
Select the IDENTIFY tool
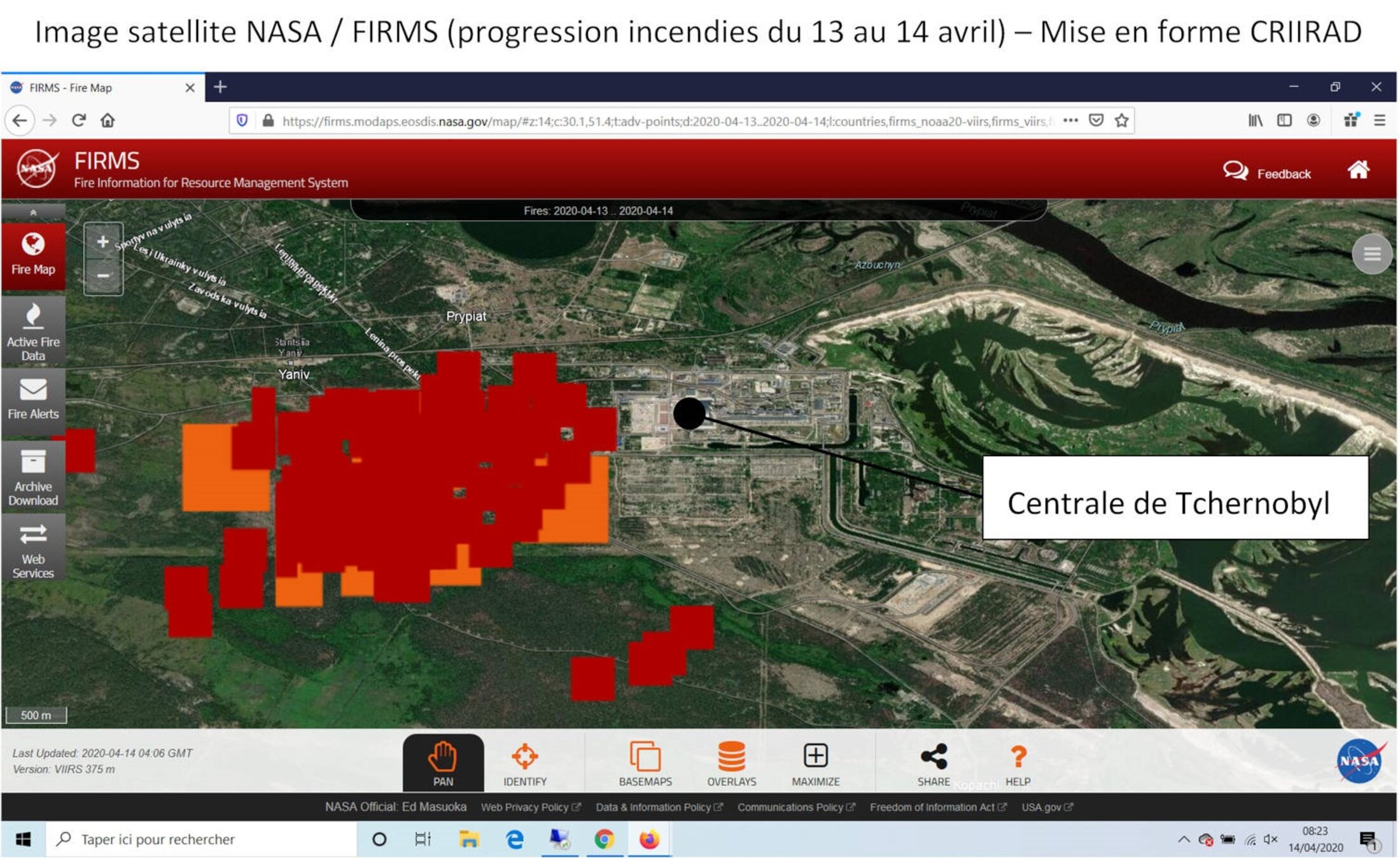coord(524,764)
